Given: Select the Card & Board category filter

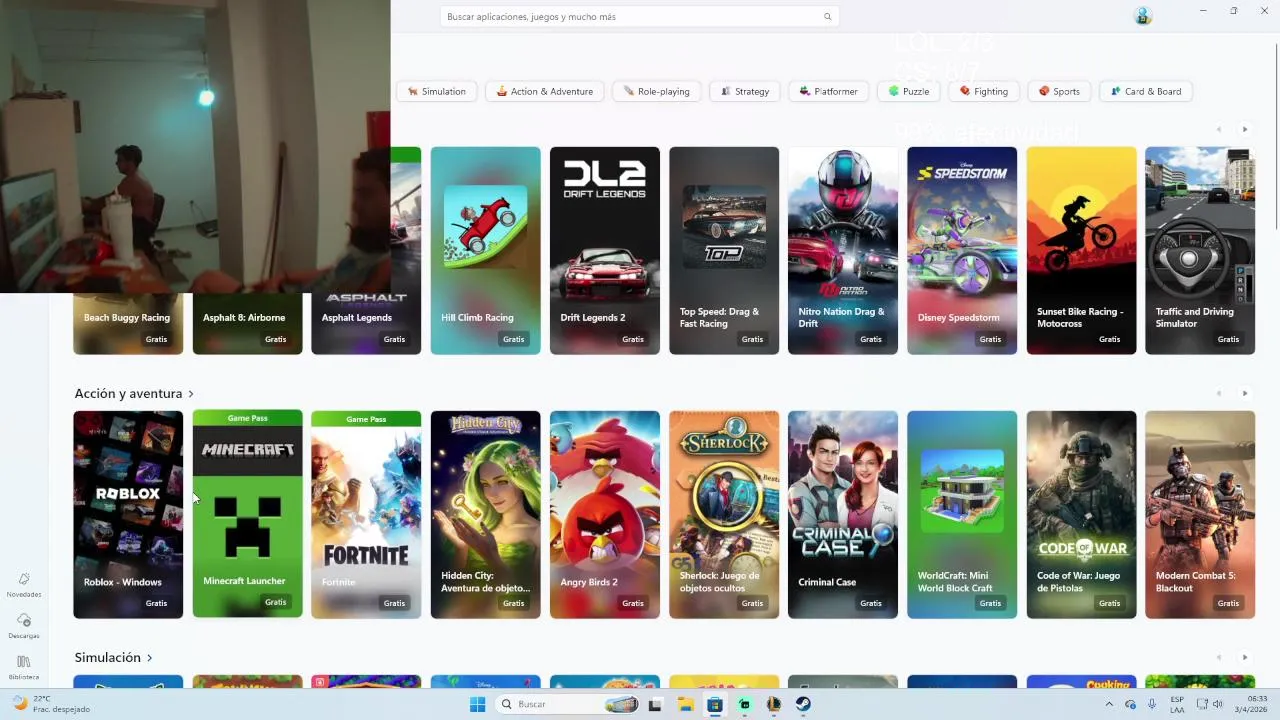Looking at the screenshot, I should pyautogui.click(x=1146, y=91).
